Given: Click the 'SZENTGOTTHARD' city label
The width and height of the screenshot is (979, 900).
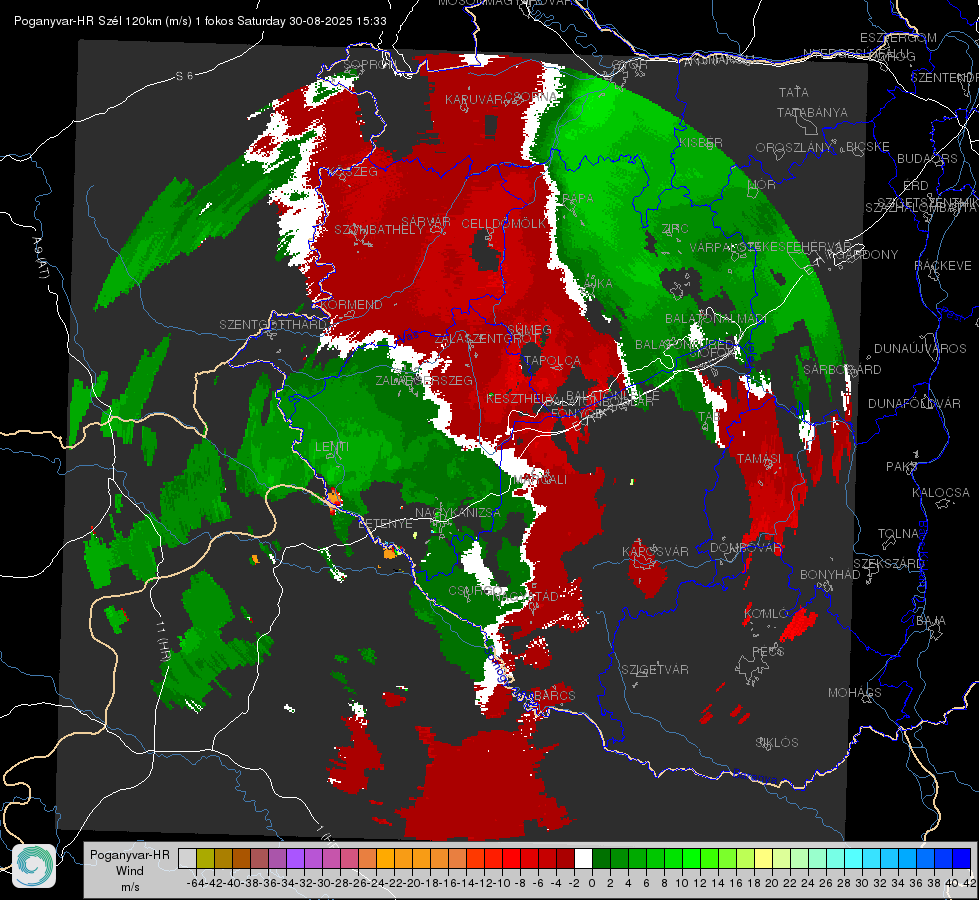Looking at the screenshot, I should (273, 325).
